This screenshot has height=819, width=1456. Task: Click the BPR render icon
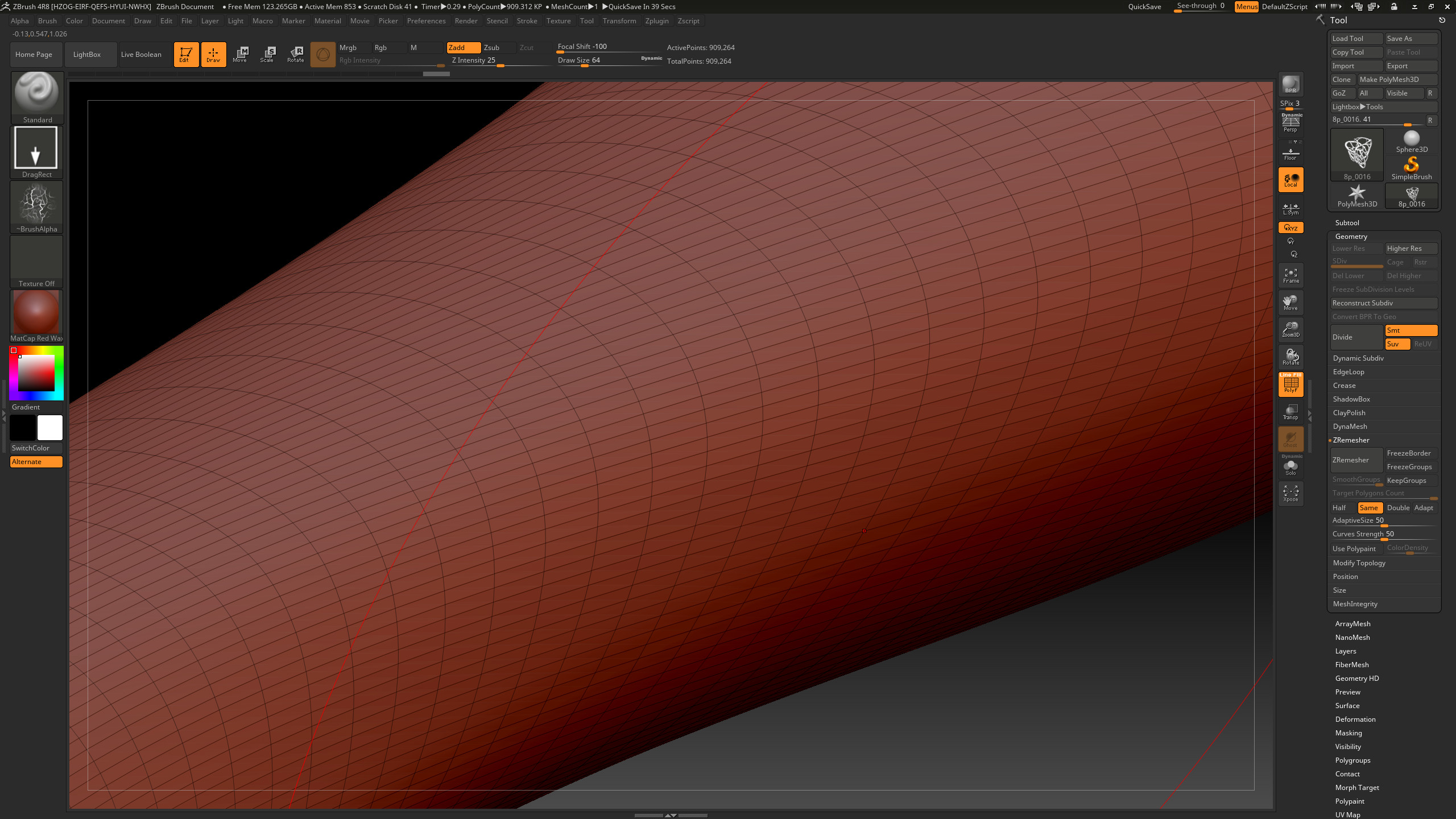1290,85
